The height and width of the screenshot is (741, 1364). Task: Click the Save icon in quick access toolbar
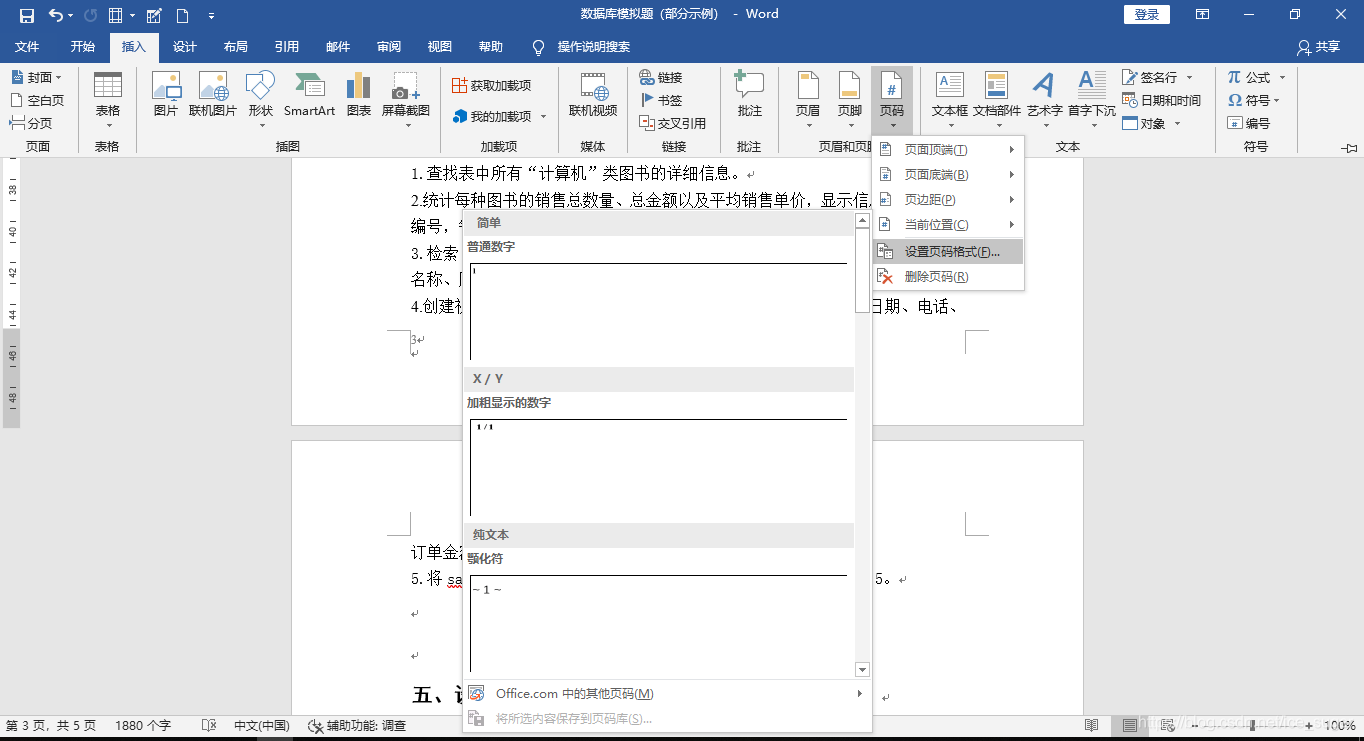27,15
